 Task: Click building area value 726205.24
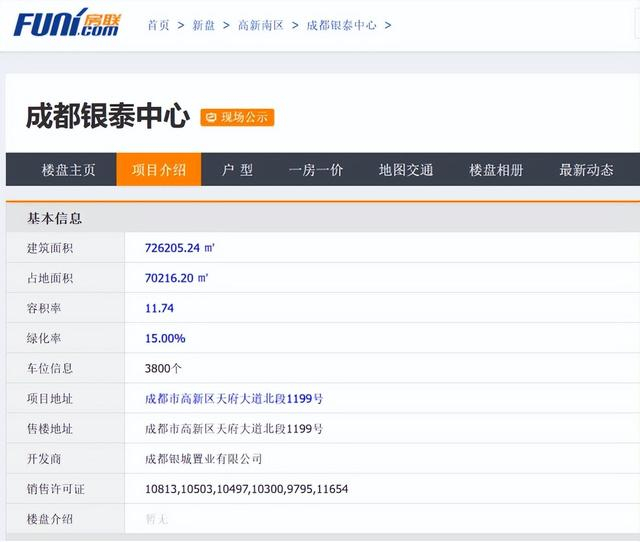coord(180,248)
